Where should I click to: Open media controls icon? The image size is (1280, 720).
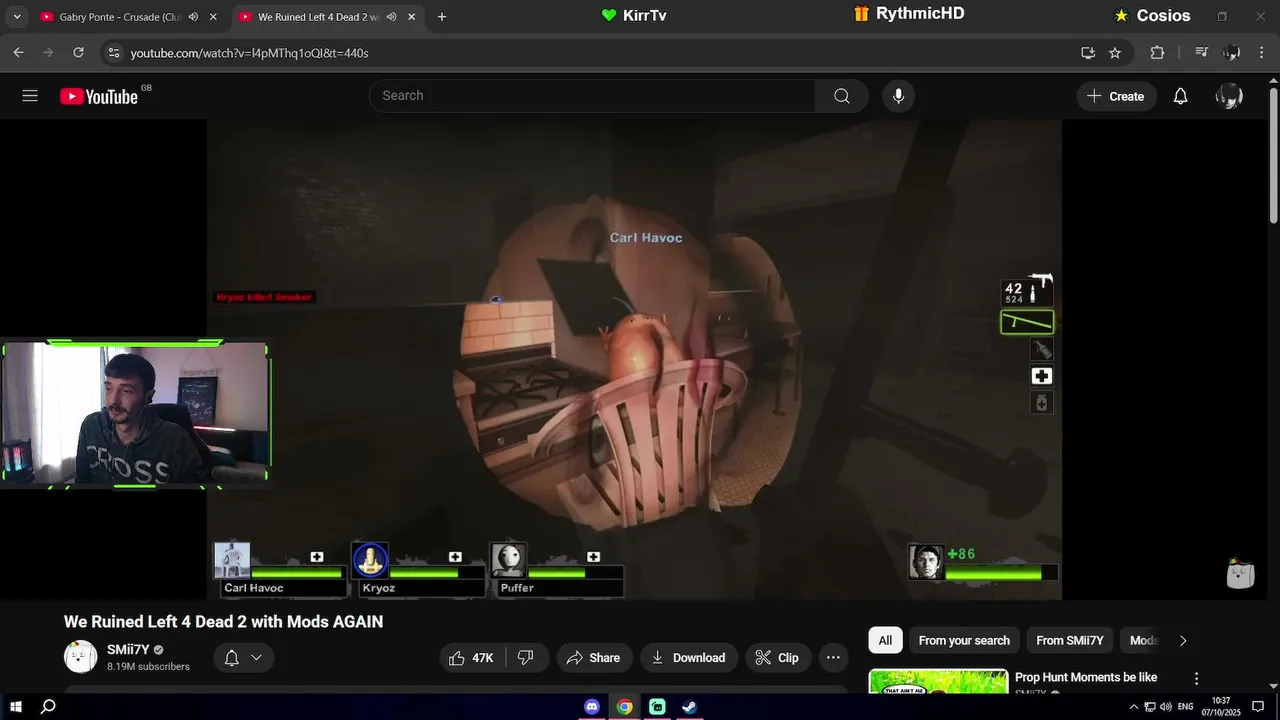point(1202,53)
